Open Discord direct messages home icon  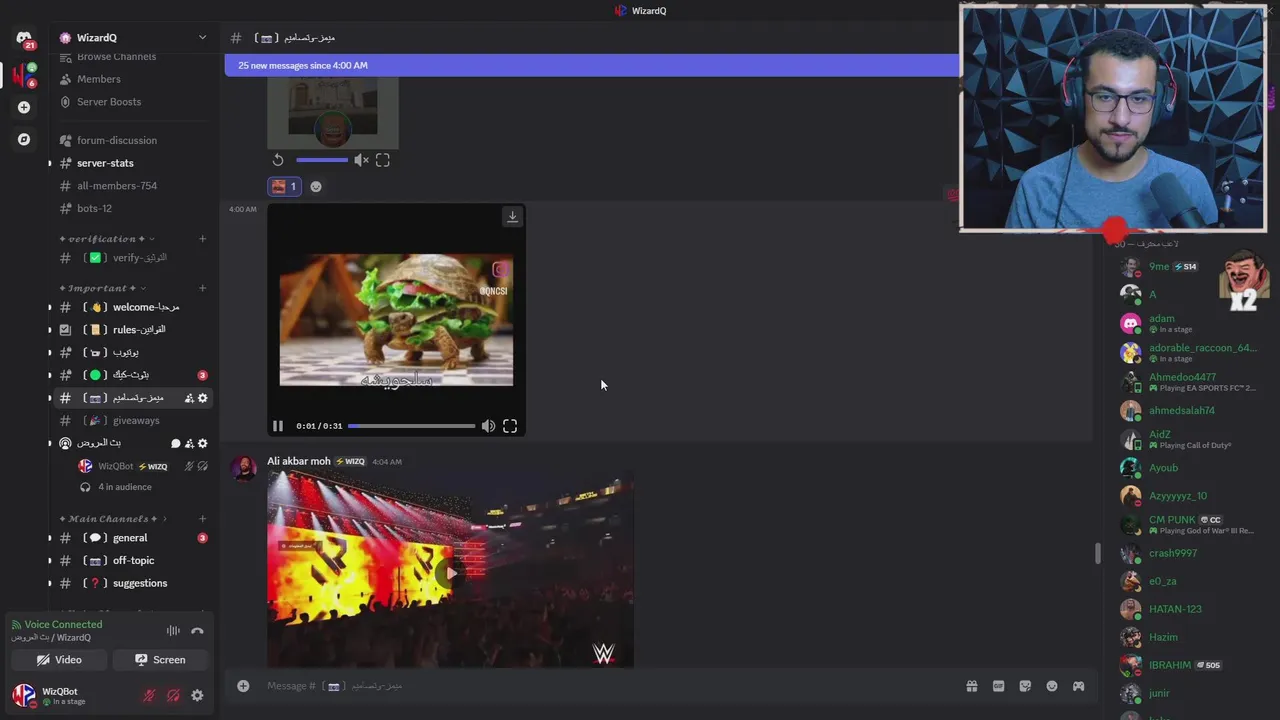tap(23, 39)
